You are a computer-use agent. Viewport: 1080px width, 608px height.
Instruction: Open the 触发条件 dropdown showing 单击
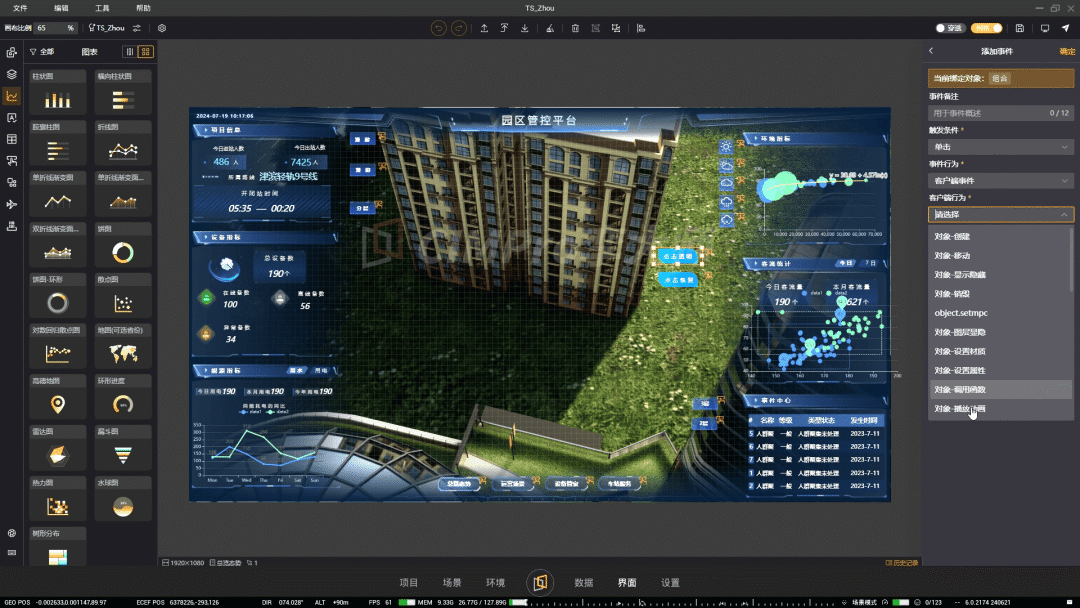[x=1001, y=147]
